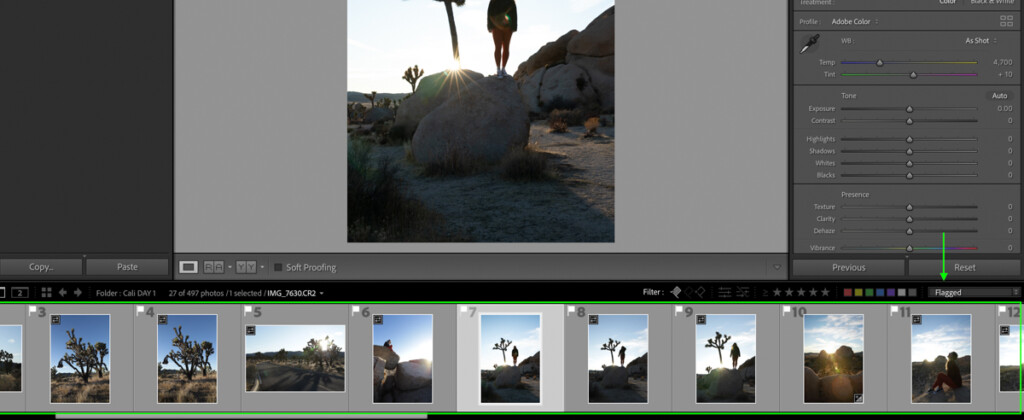Click develop badge on thumbnail 6
Image resolution: width=1024 pixels, height=420 pixels.
[377, 320]
